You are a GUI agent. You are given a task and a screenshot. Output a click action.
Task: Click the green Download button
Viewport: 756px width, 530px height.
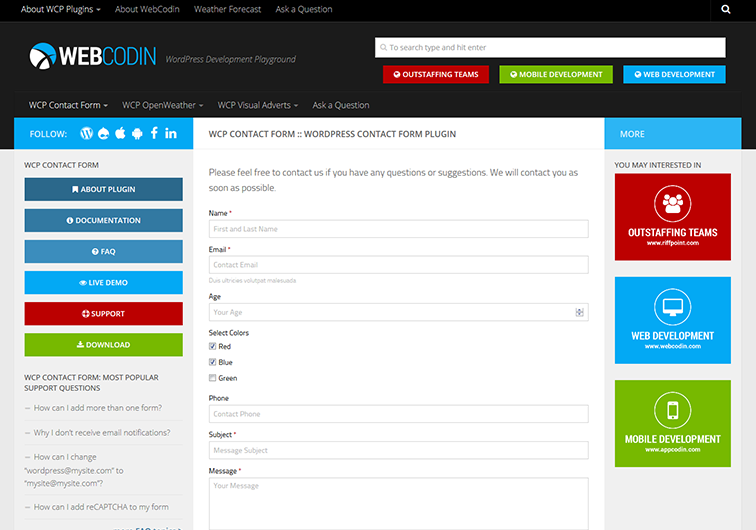pos(104,345)
